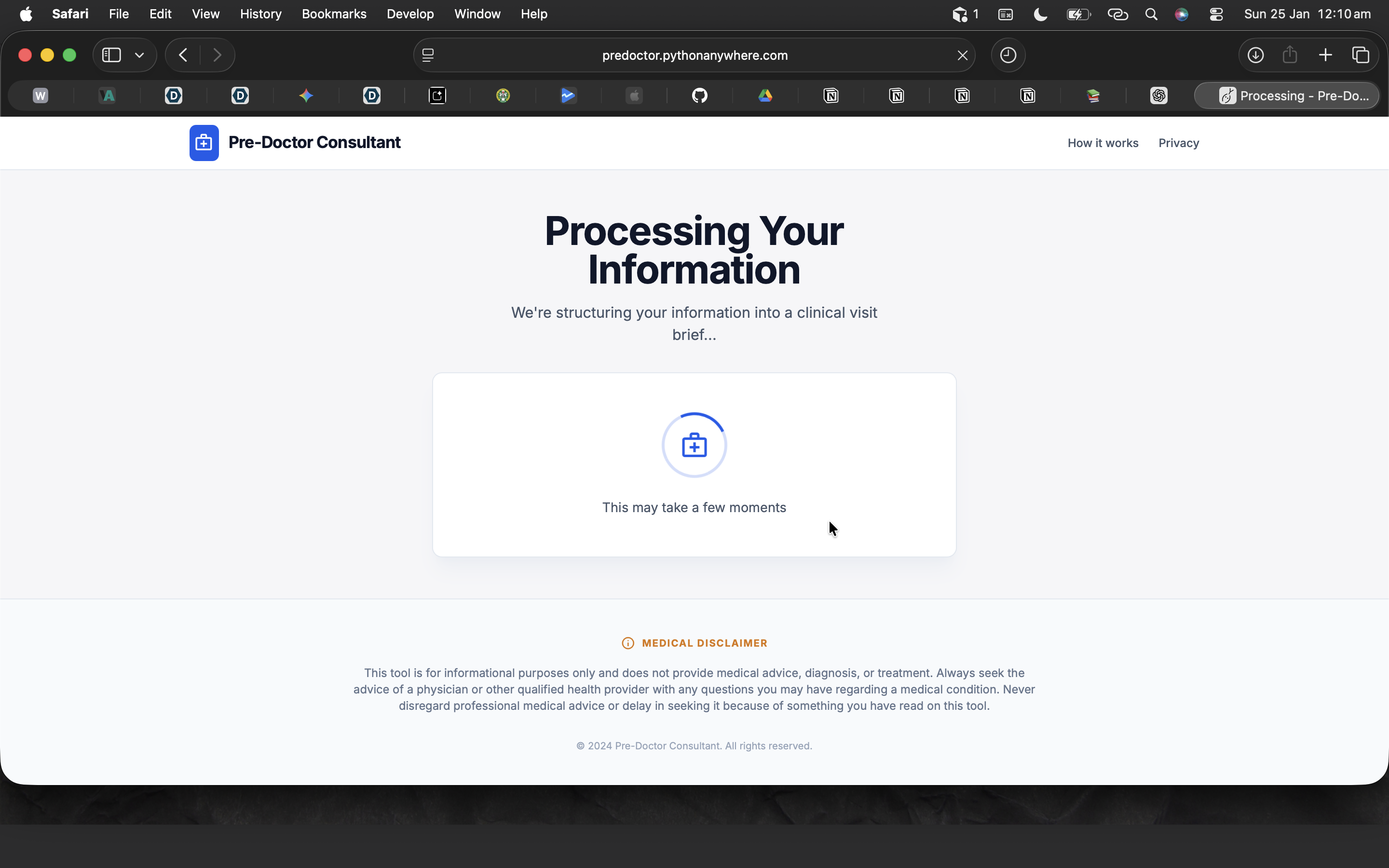Open the Bookmarks menu
The width and height of the screenshot is (1389, 868).
click(334, 14)
